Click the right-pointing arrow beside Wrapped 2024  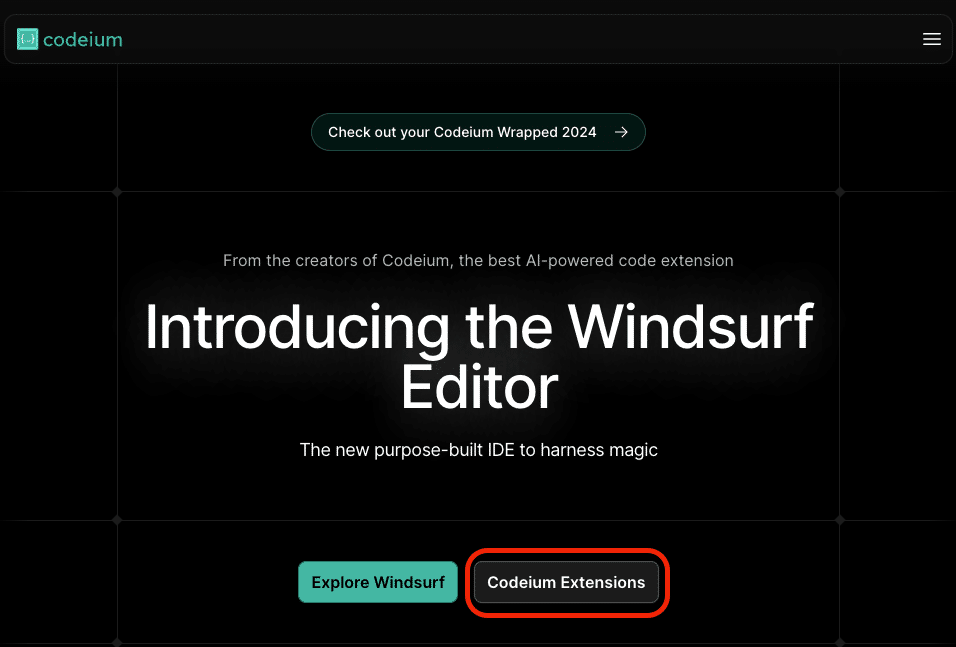621,131
